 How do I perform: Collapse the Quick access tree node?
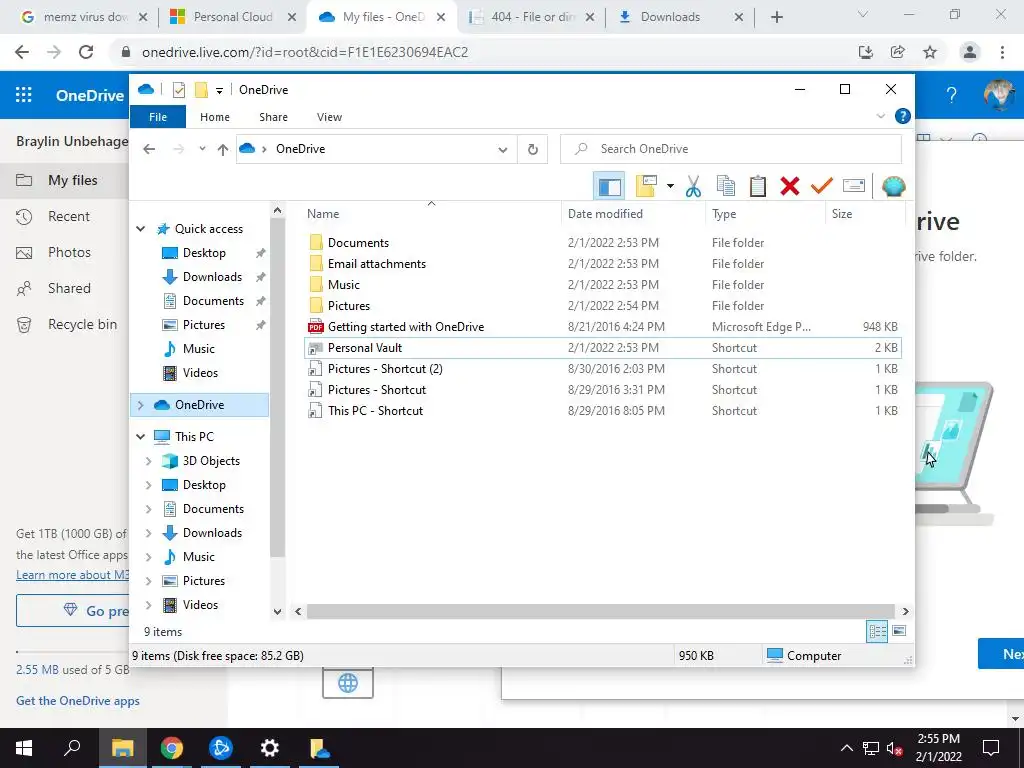[140, 229]
